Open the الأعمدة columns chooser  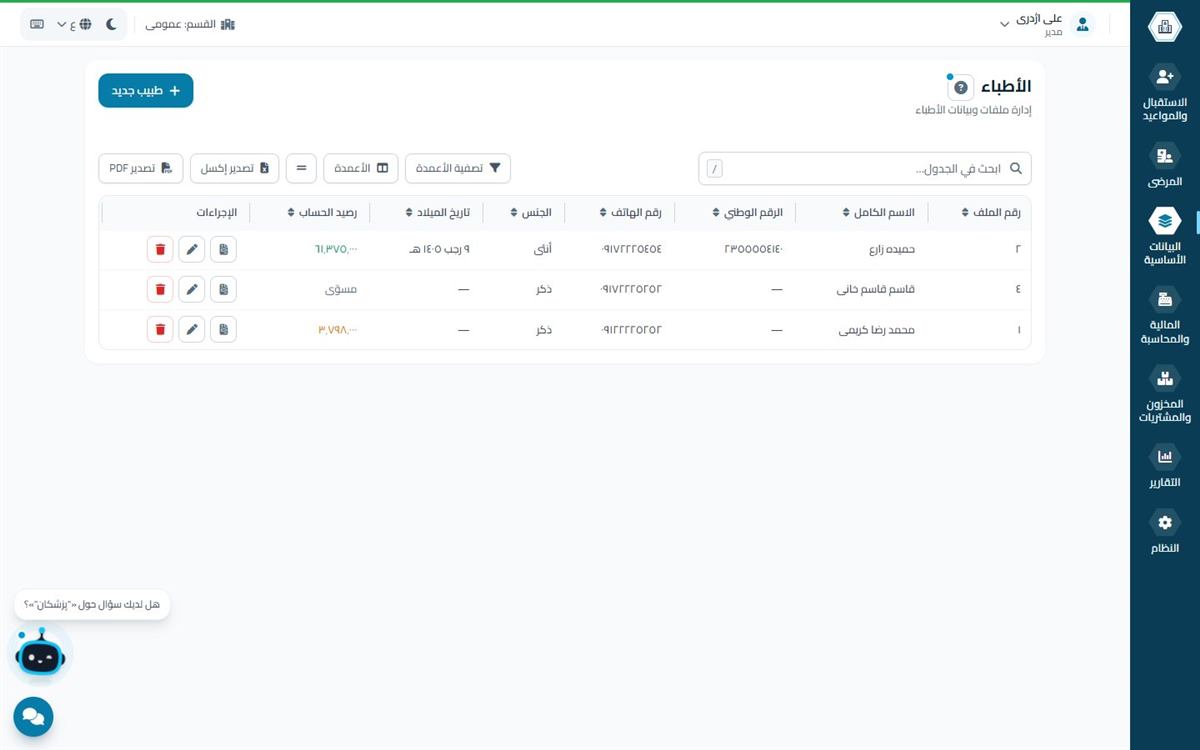point(361,168)
